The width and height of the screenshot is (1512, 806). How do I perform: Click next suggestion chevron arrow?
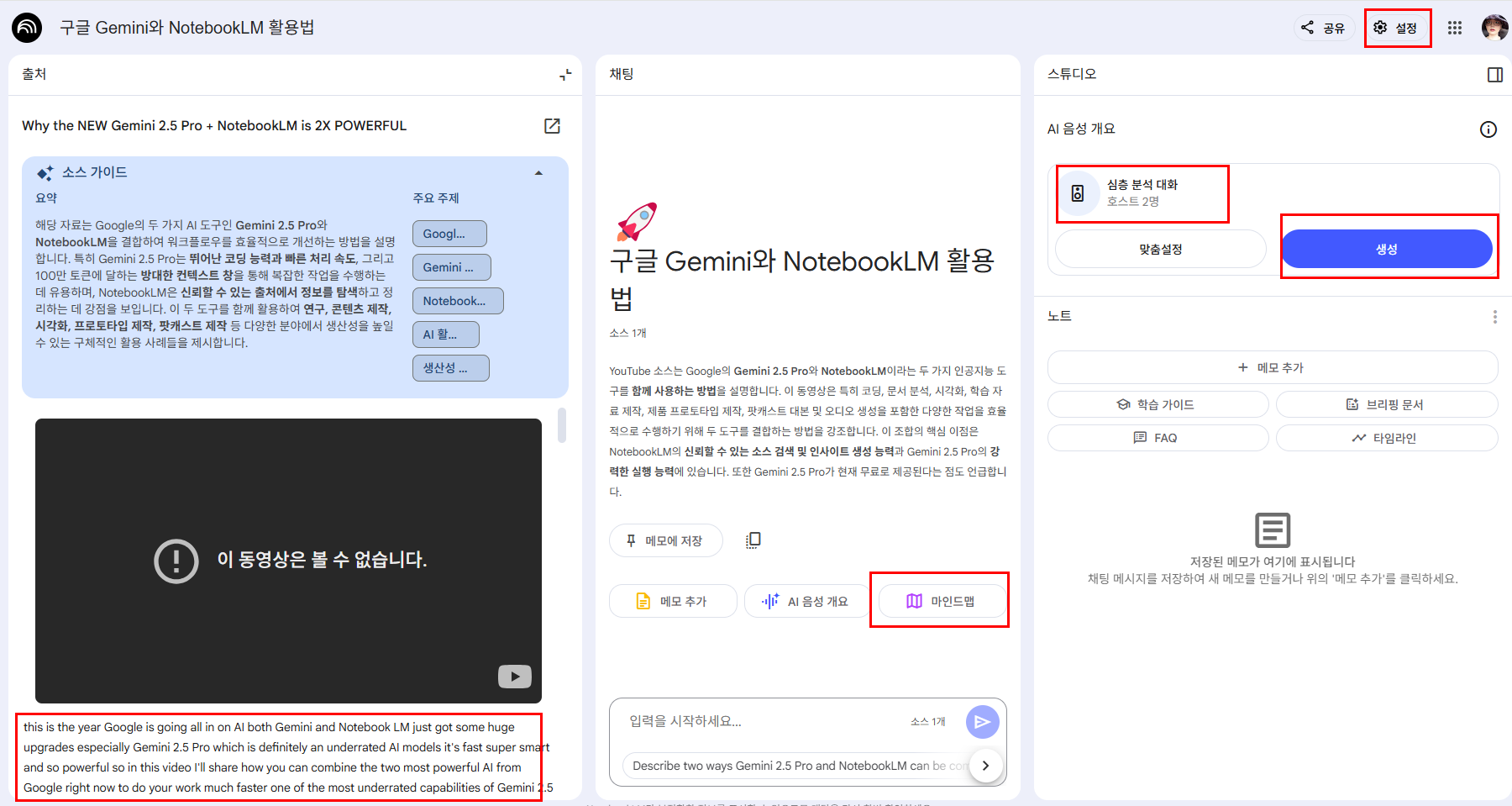coord(986,766)
